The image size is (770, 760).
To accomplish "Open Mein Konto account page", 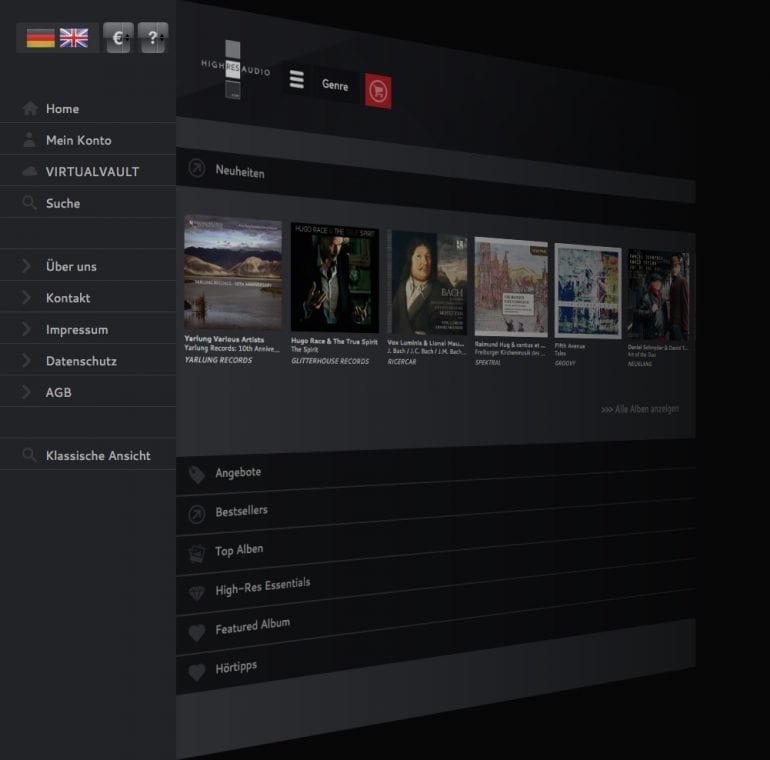I will [78, 140].
